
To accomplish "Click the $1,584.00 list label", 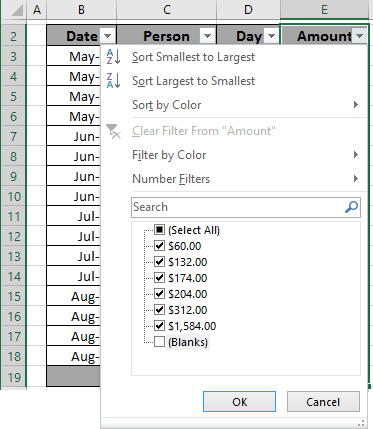I will tap(192, 326).
